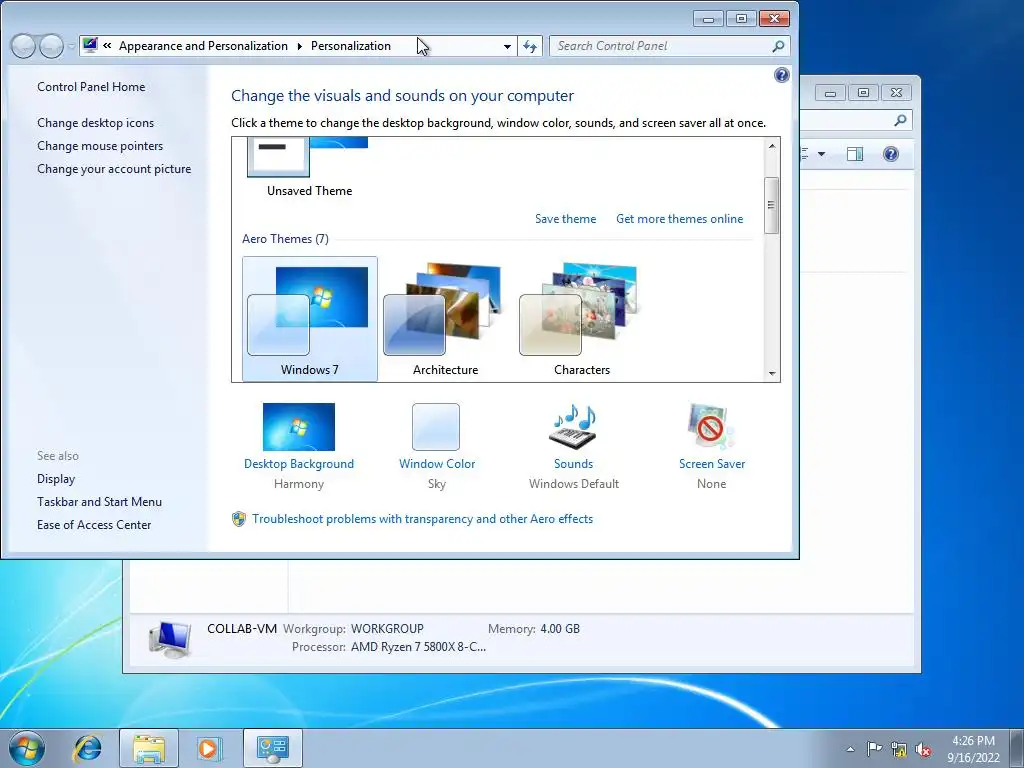This screenshot has height=768, width=1024.
Task: Click the Screen Saver link text
Action: point(712,464)
